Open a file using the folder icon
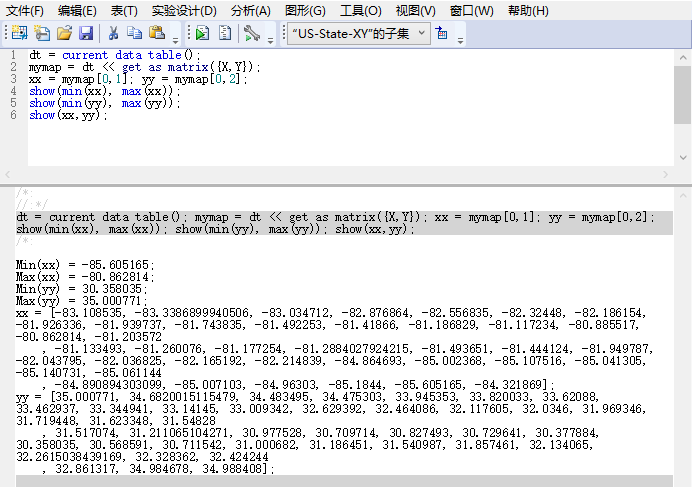The image size is (692, 487). 64,34
